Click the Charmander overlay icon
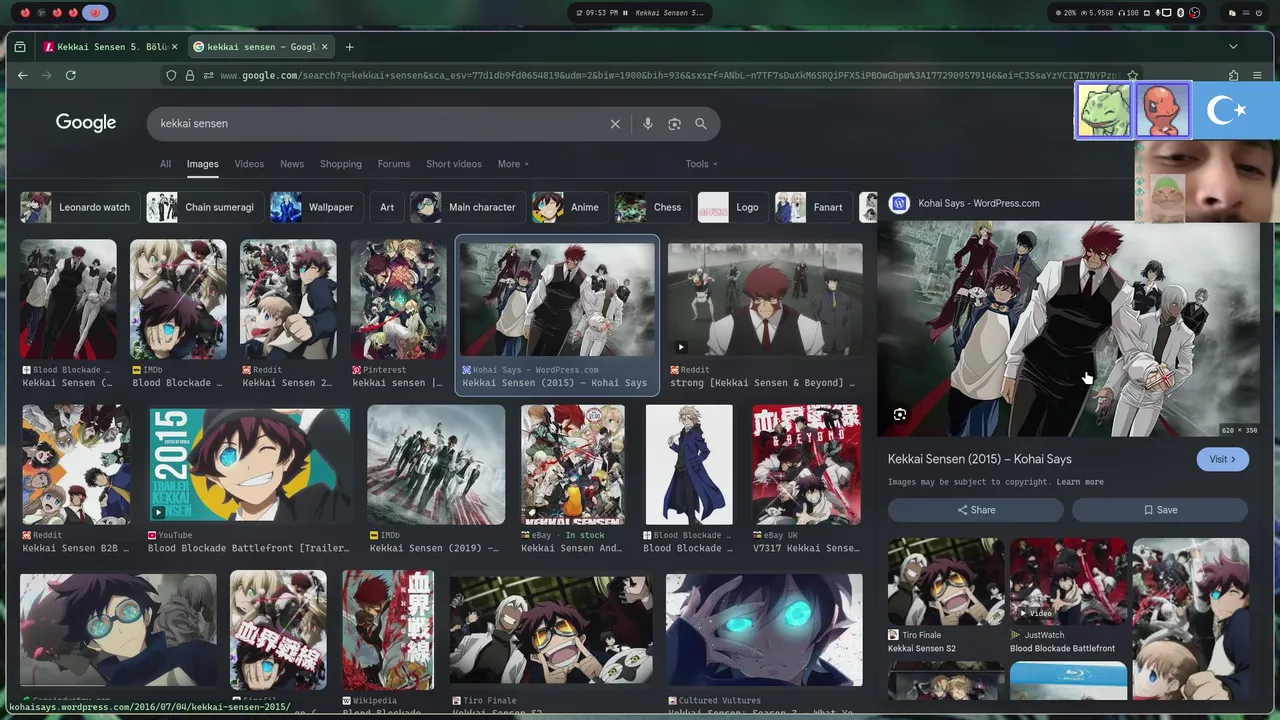 pos(1162,110)
